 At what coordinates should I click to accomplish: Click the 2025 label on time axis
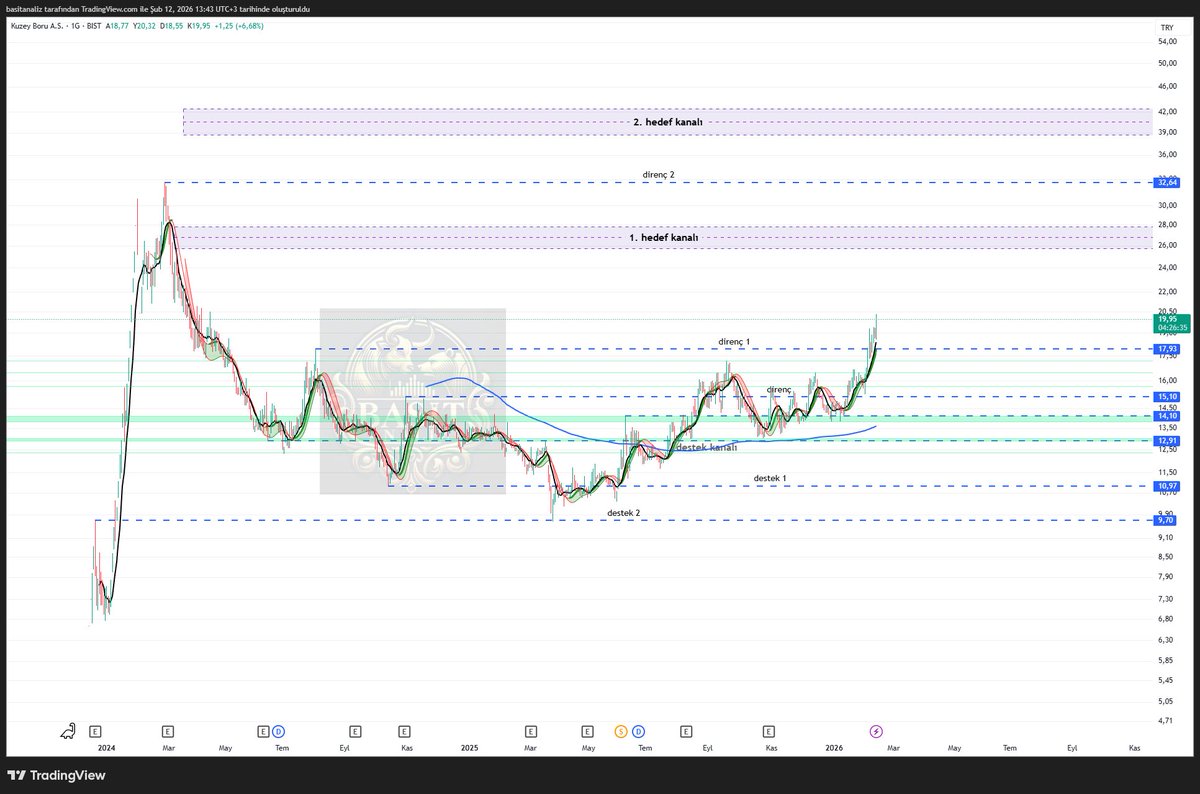tap(471, 748)
